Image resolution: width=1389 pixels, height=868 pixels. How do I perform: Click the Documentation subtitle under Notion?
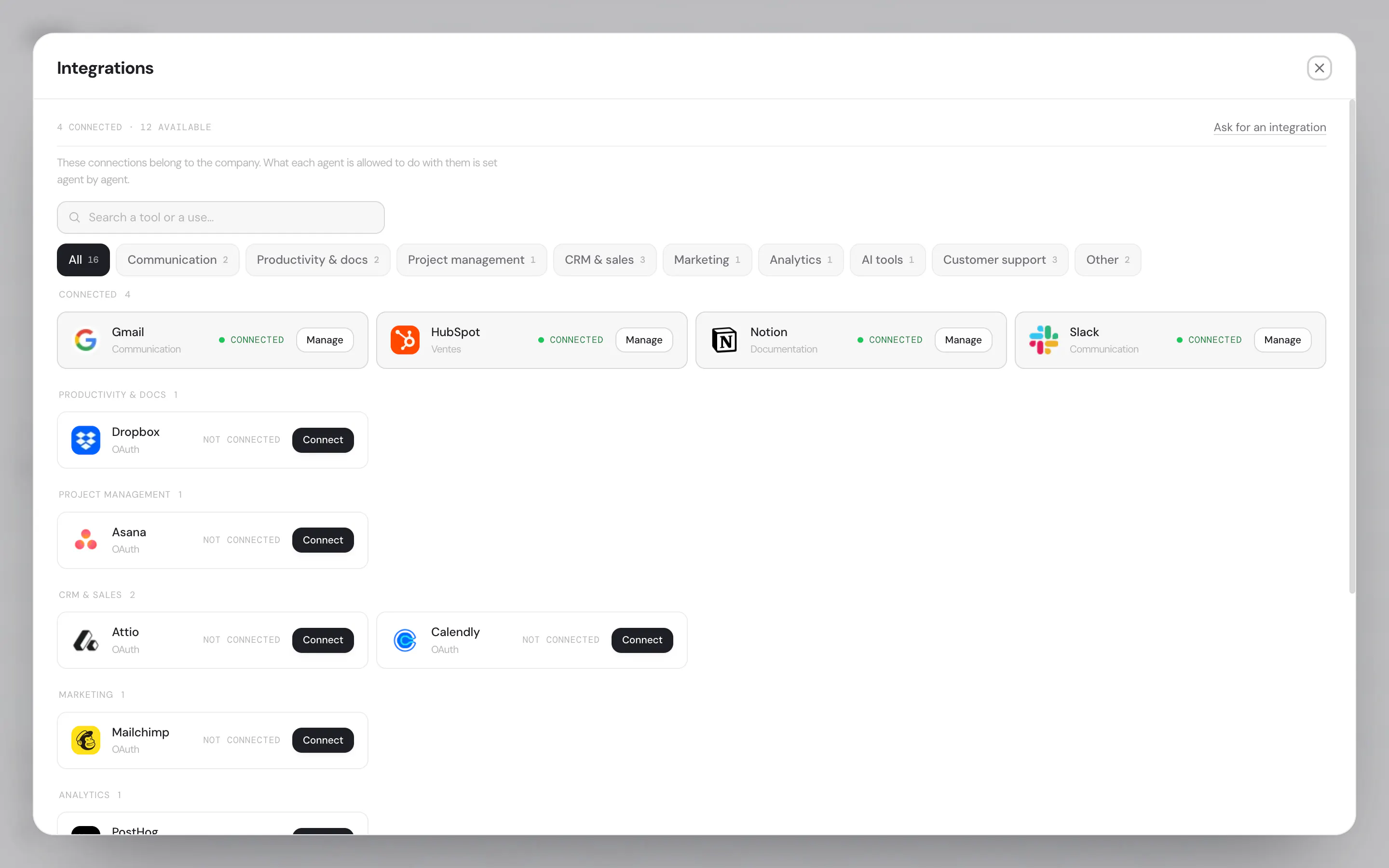tap(783, 349)
